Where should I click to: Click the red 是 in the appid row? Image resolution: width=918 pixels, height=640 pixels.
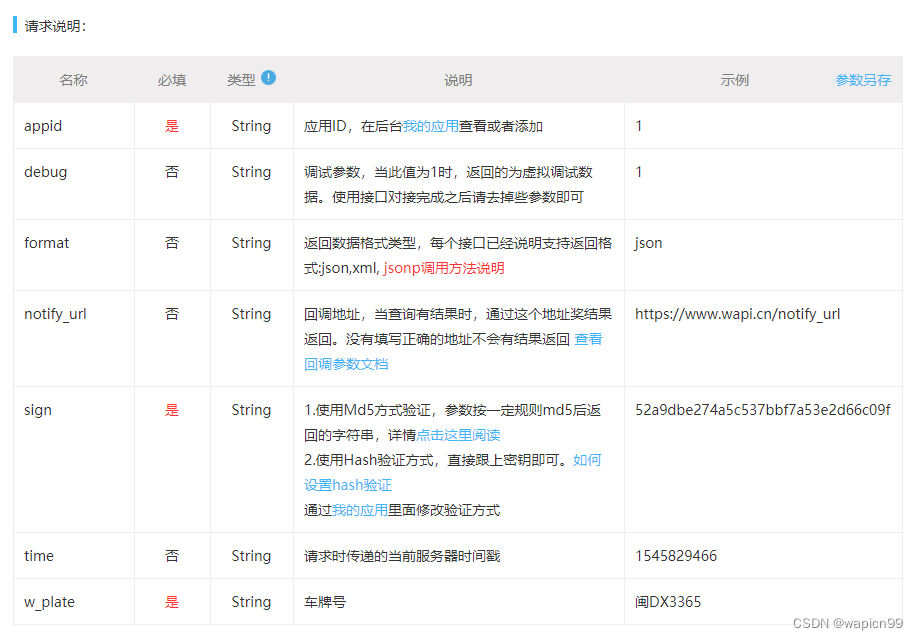[x=172, y=126]
